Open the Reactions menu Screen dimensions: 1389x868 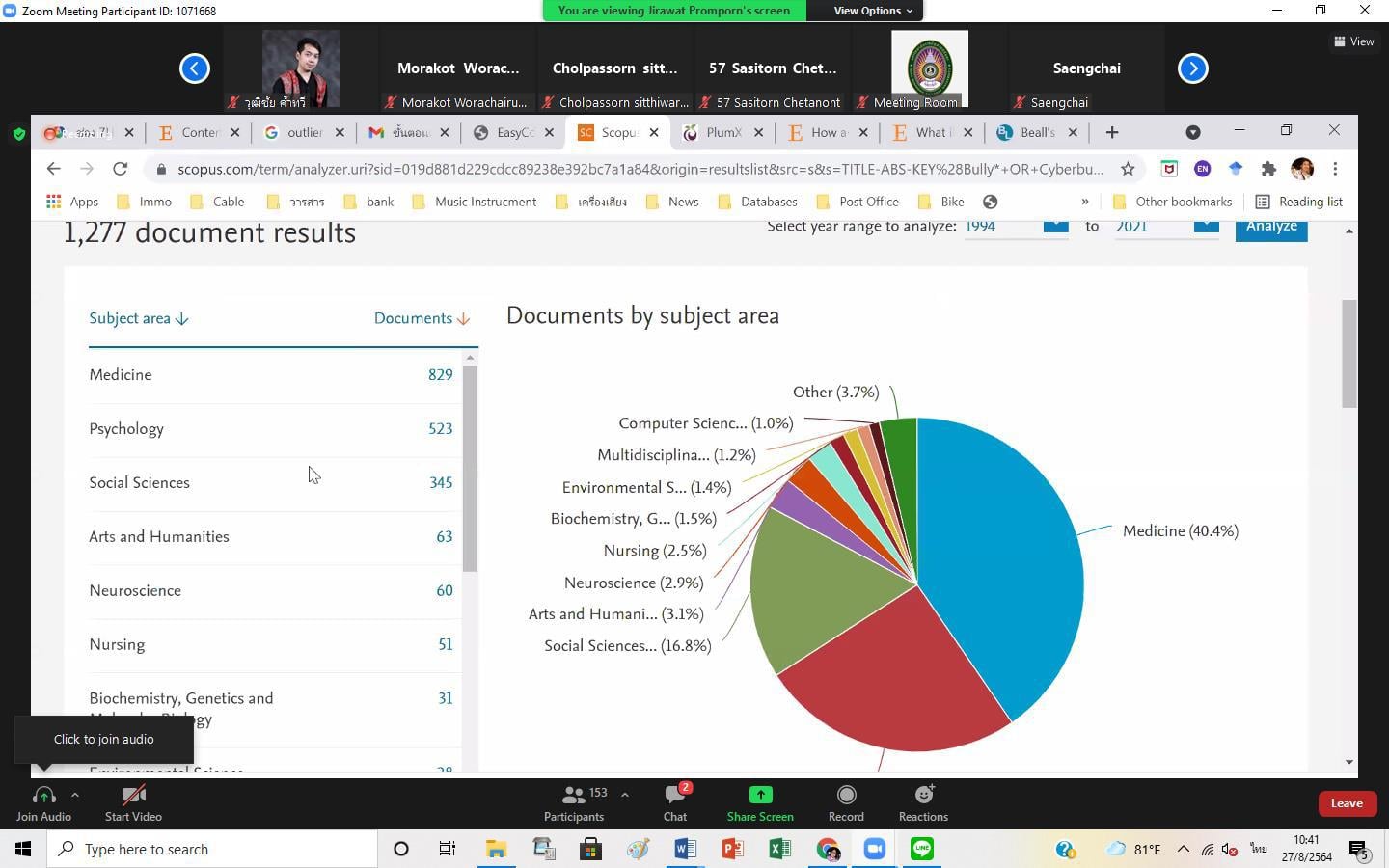(x=923, y=795)
